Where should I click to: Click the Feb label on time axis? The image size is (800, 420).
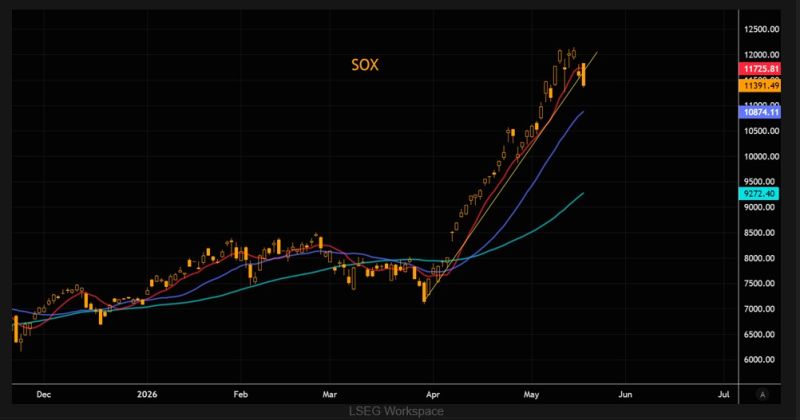coord(240,394)
